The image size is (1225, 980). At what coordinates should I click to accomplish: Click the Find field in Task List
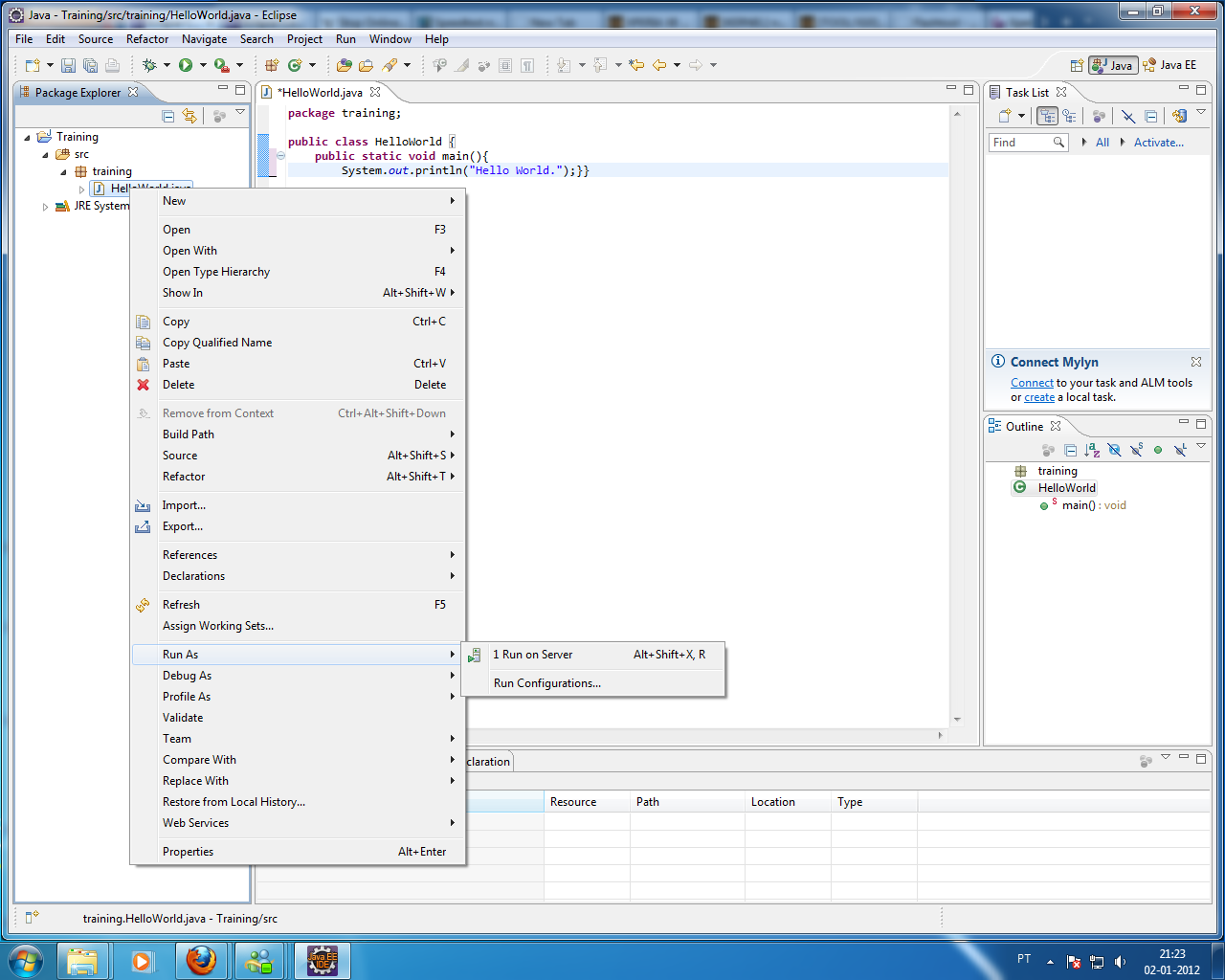tap(1028, 143)
